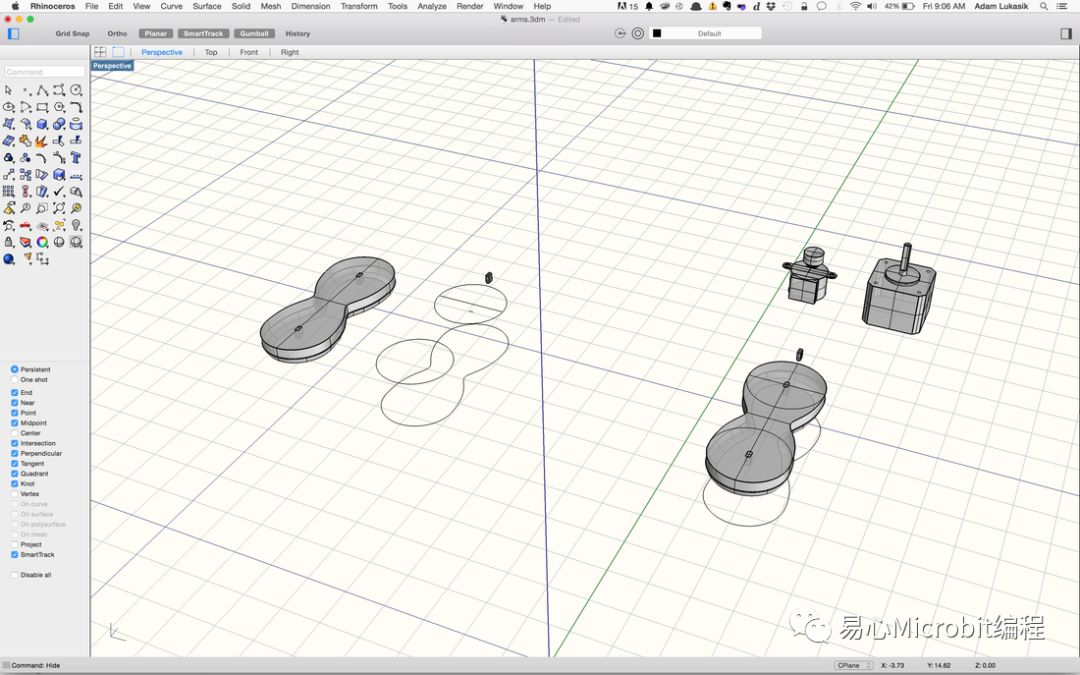
Task: Open the Default layer dropdown
Action: click(x=707, y=33)
